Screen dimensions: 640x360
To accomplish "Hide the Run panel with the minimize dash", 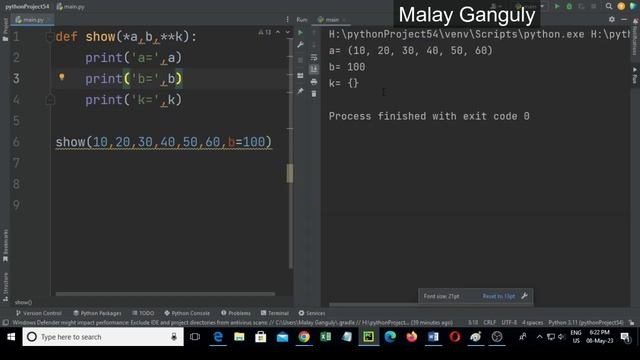I will click(624, 19).
